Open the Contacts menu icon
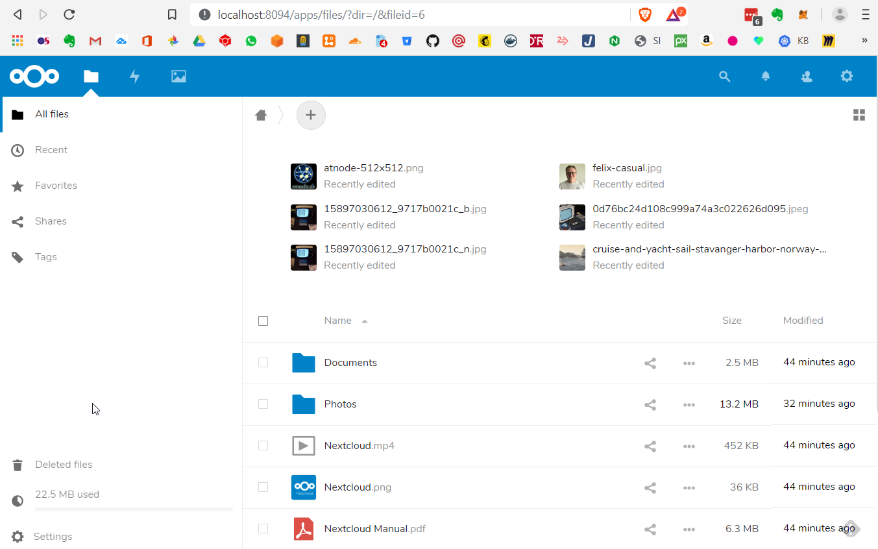The height and width of the screenshot is (549, 878). click(x=807, y=76)
